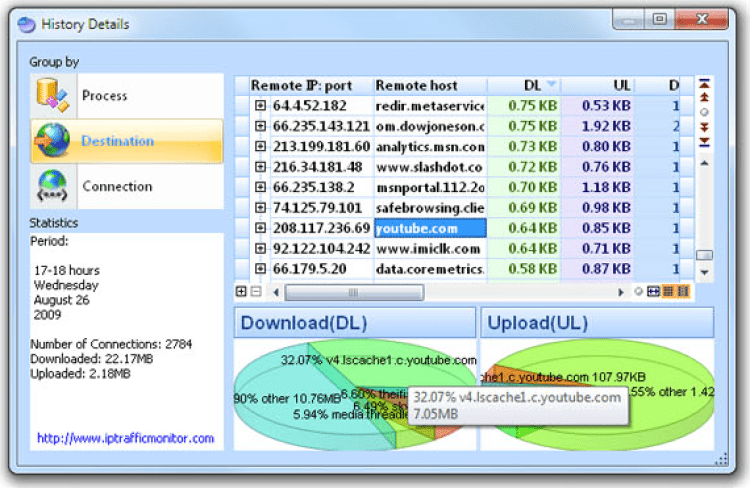
Task: Click the vertical scrollbar thumb
Action: (x=704, y=255)
